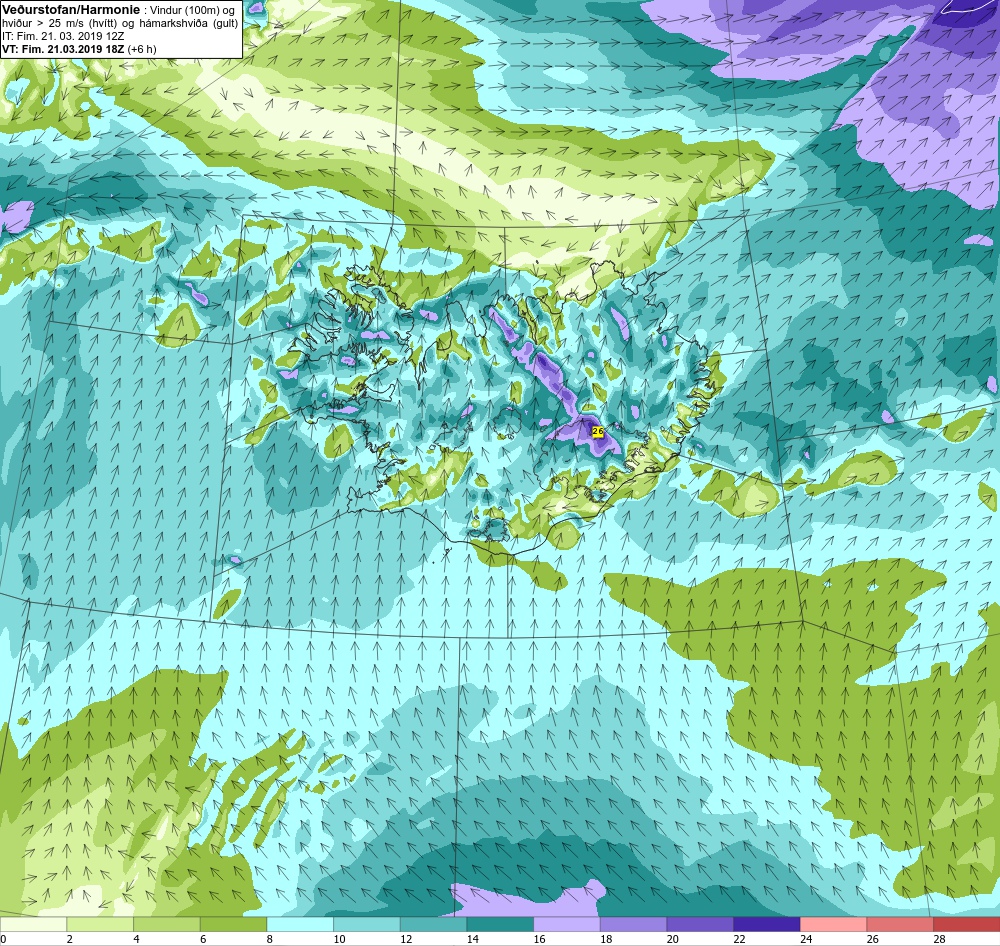Click the legend label 22

click(739, 939)
